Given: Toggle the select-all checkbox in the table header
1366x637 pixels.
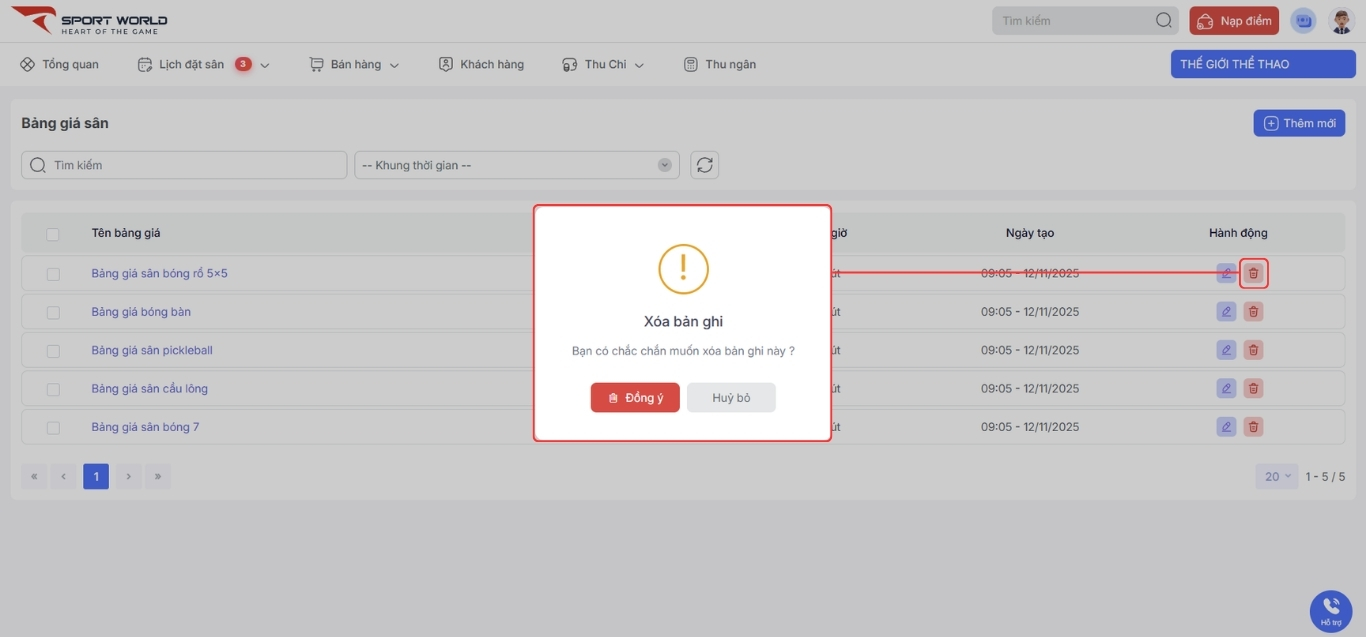Looking at the screenshot, I should [53, 234].
